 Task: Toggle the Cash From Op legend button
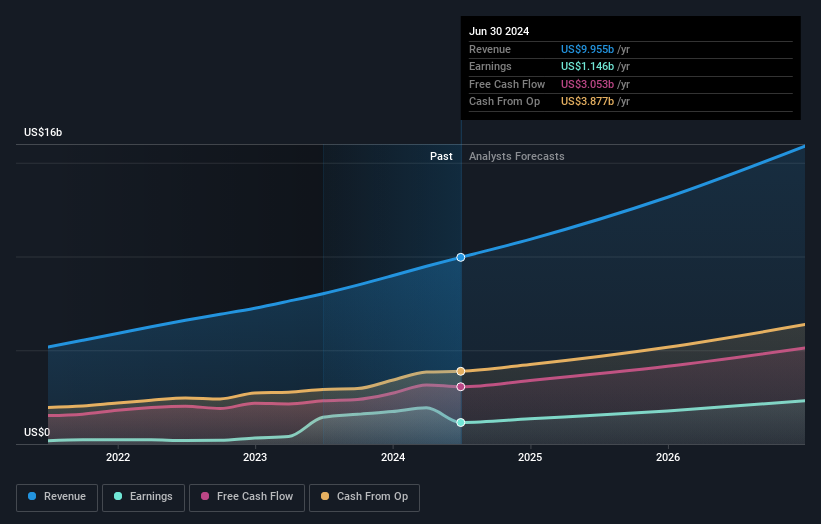(x=364, y=497)
